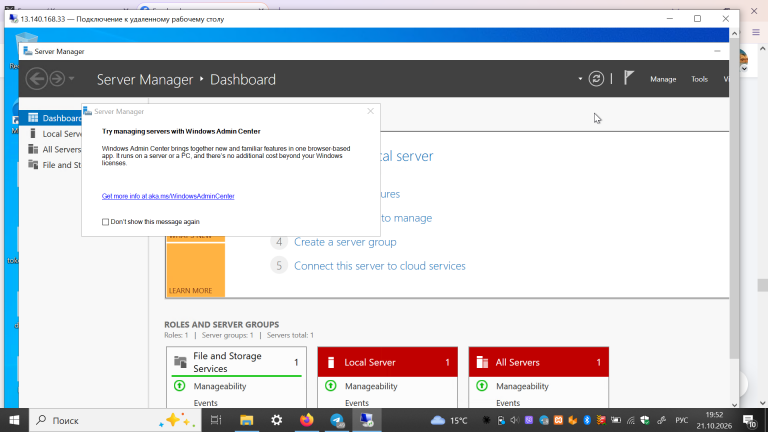Click Events under All Servers tile

[508, 403]
